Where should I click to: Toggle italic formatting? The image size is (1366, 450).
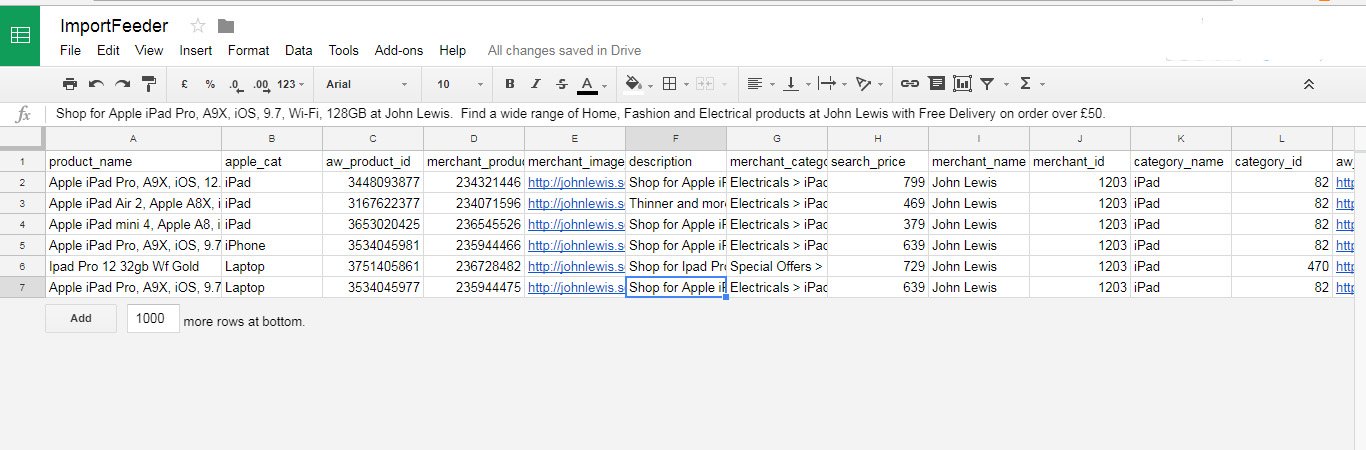[x=536, y=84]
